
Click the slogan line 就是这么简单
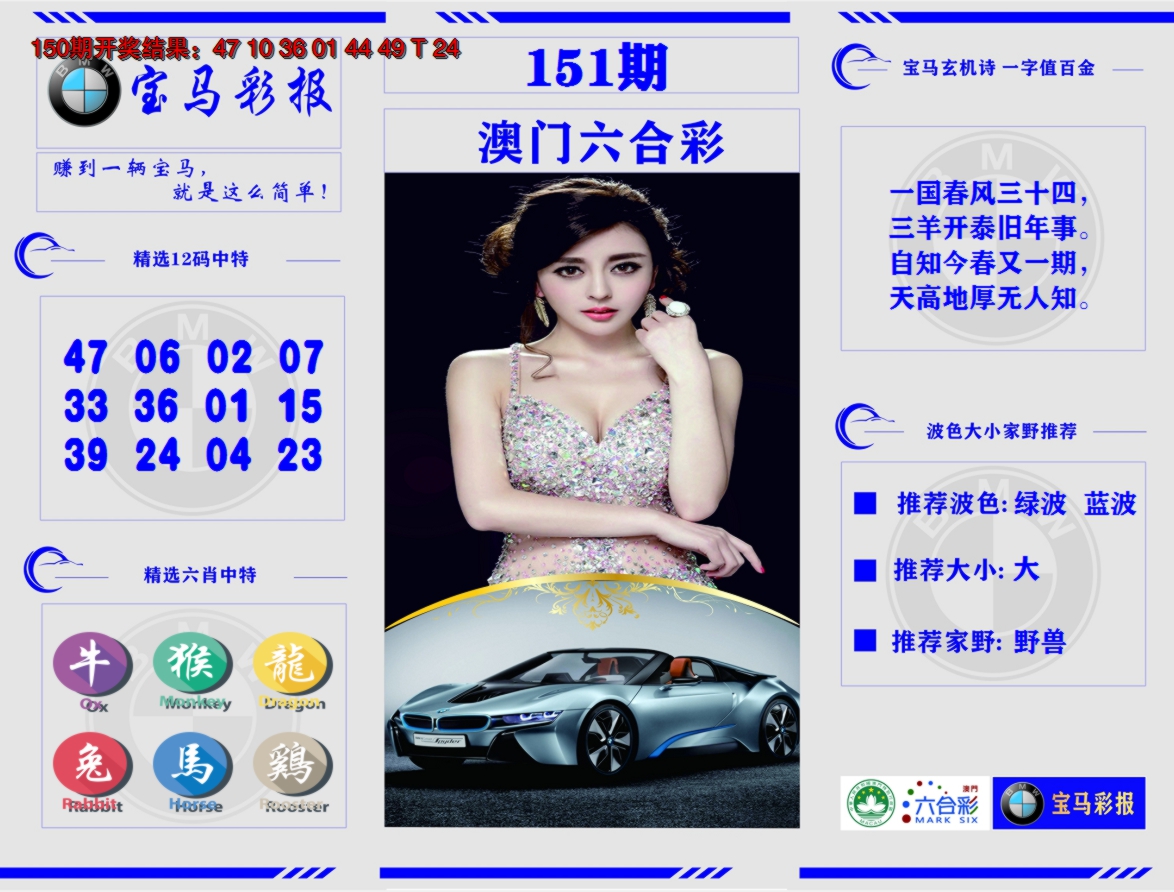coord(251,192)
